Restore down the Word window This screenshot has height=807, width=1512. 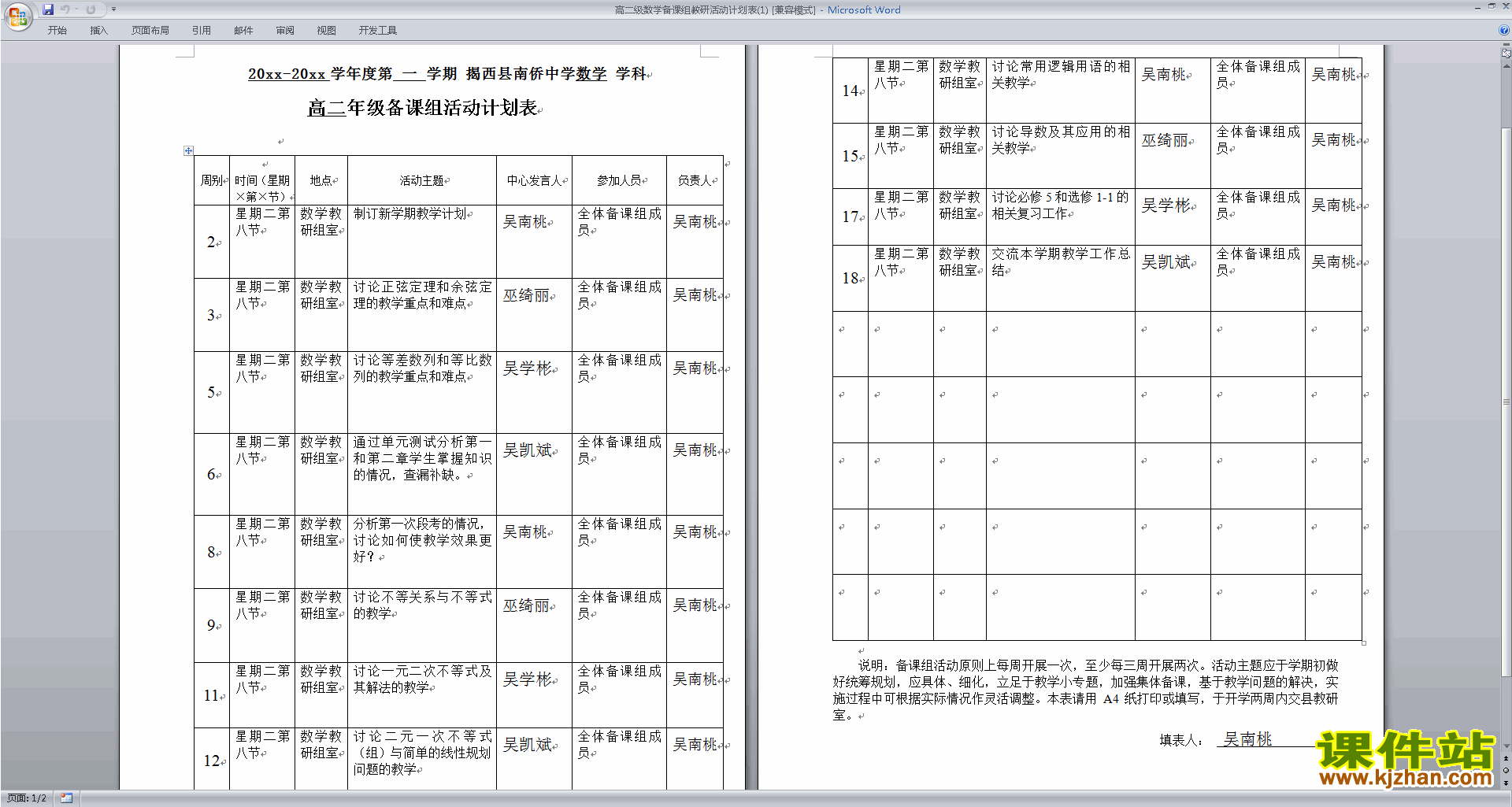tap(1492, 6)
